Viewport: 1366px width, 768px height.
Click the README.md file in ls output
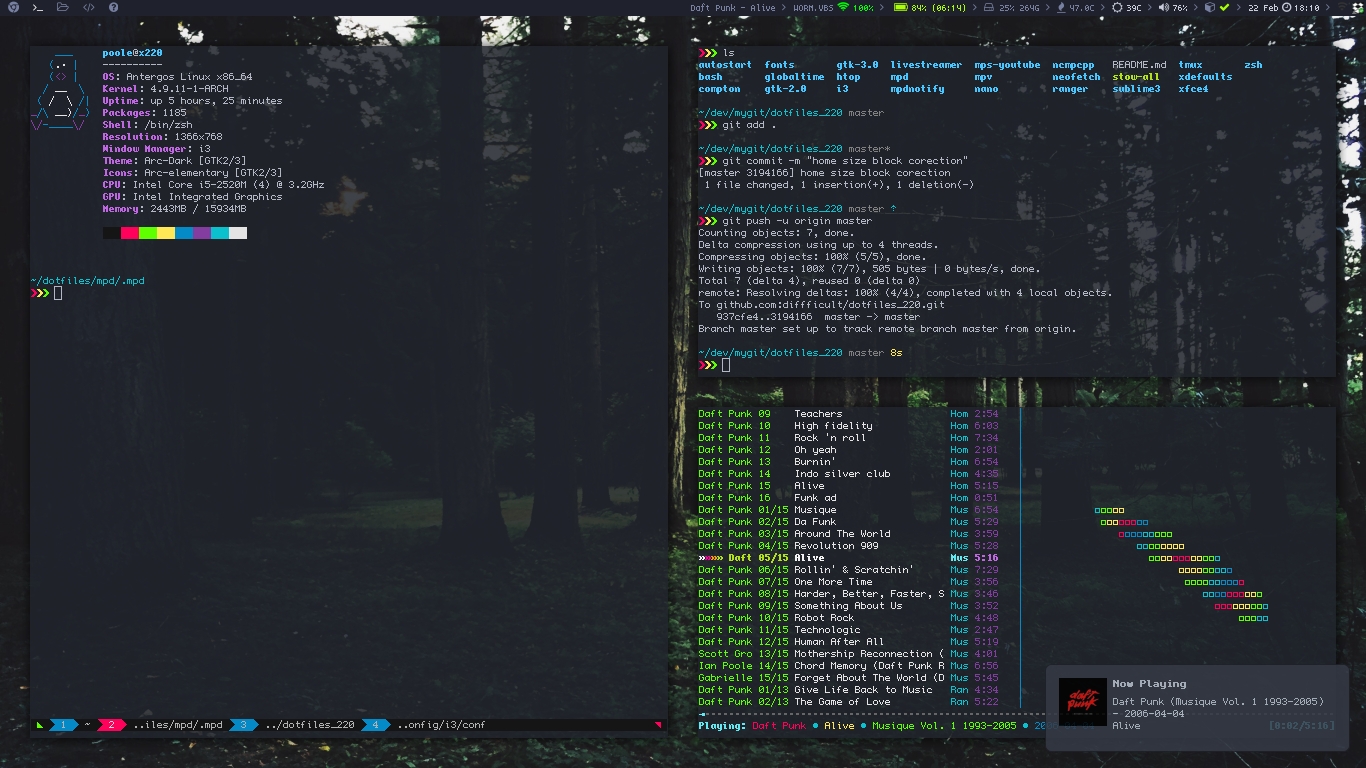(x=1139, y=65)
